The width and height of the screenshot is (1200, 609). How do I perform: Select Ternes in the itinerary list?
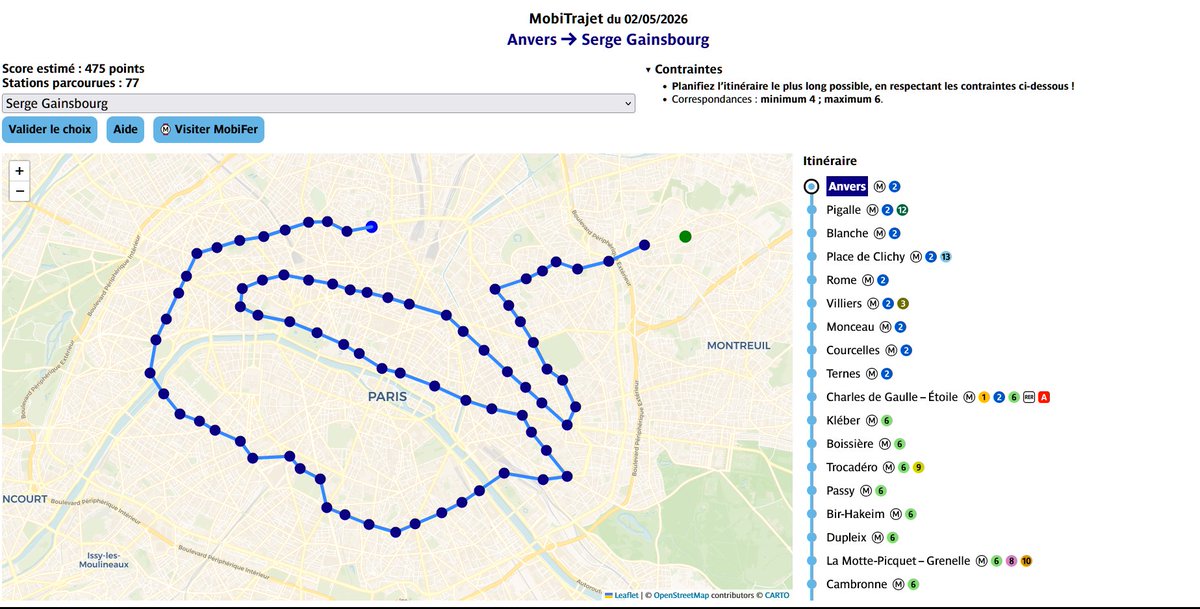pyautogui.click(x=844, y=374)
